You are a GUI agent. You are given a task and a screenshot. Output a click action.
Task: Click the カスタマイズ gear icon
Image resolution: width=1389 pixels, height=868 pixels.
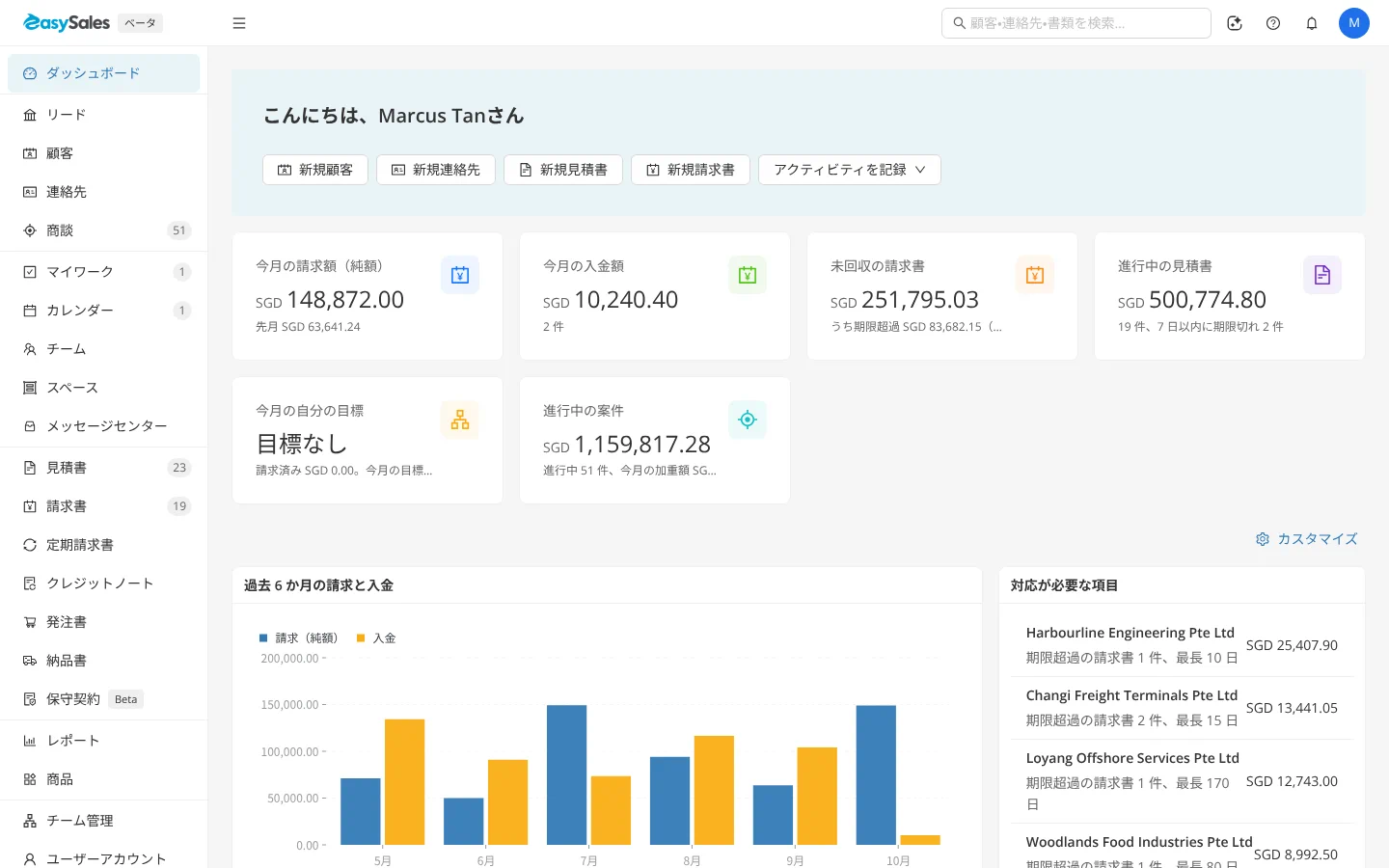coord(1263,539)
